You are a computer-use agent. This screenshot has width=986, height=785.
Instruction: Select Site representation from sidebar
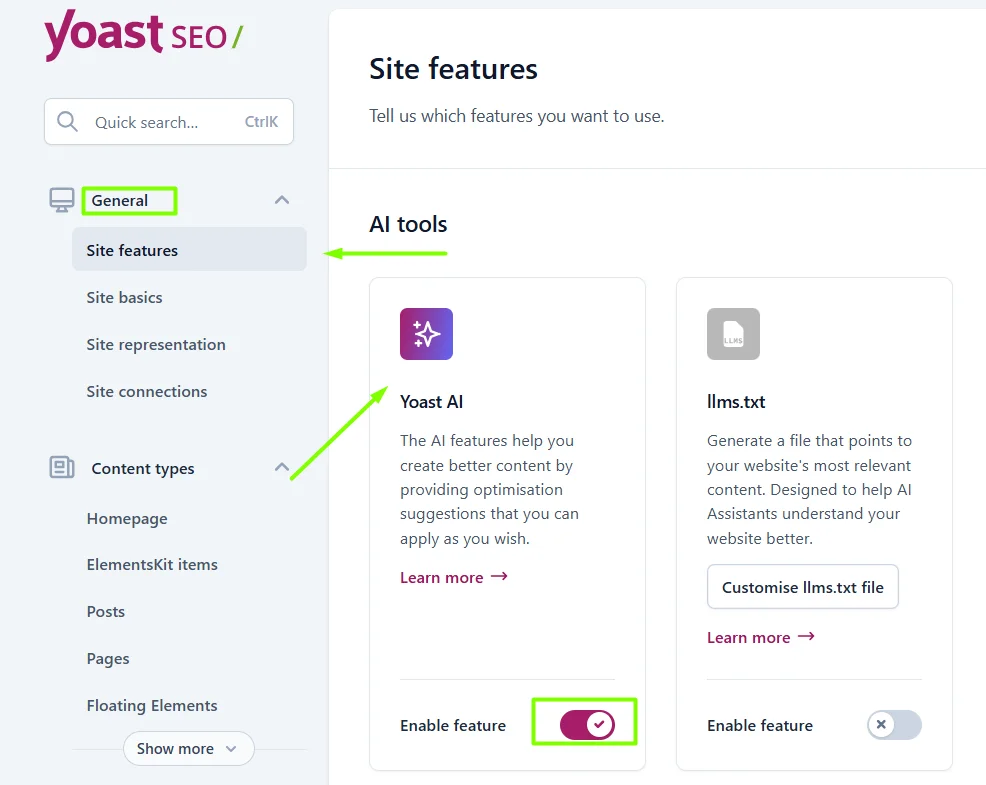pyautogui.click(x=156, y=344)
